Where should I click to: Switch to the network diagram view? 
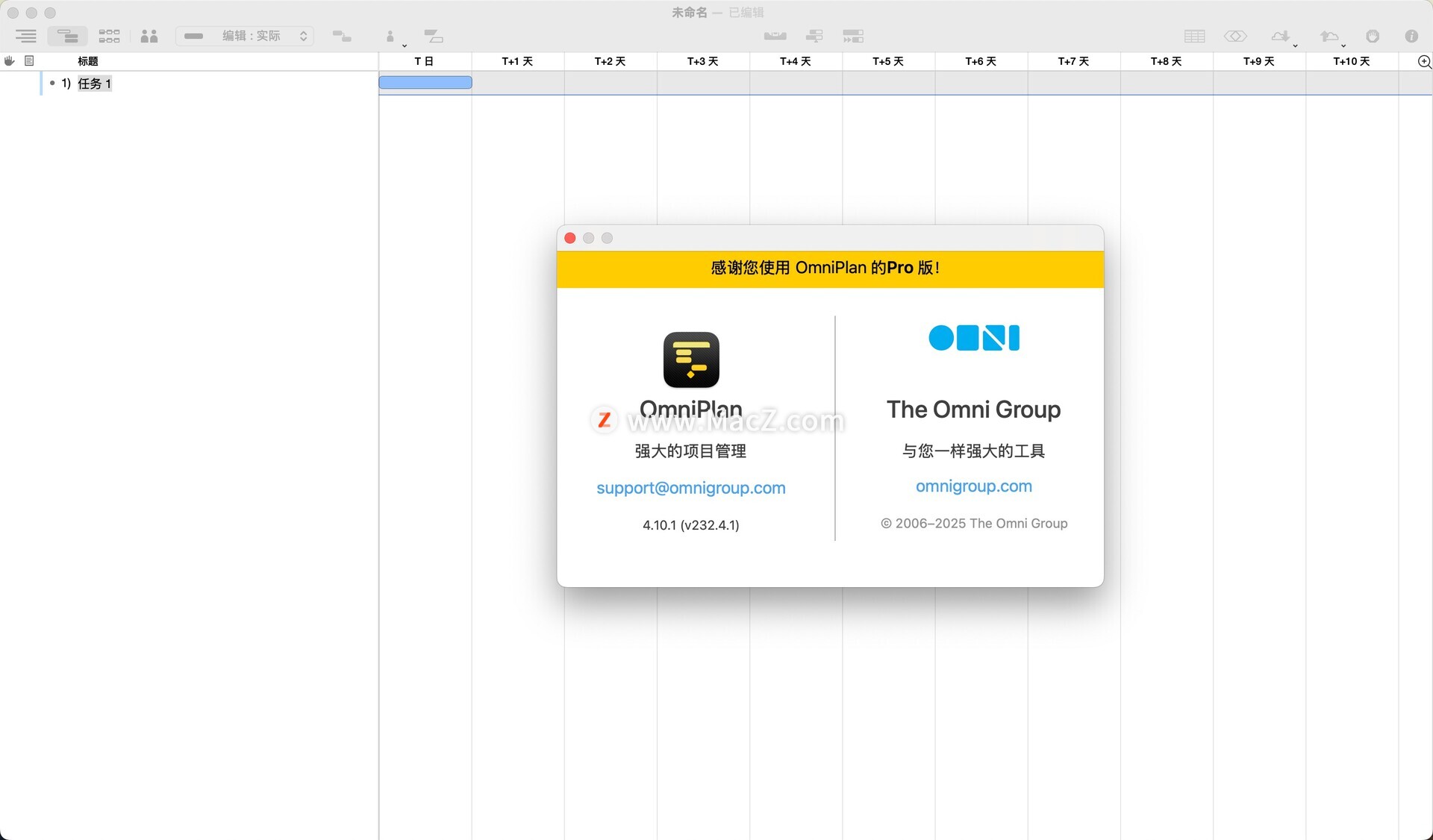109,36
